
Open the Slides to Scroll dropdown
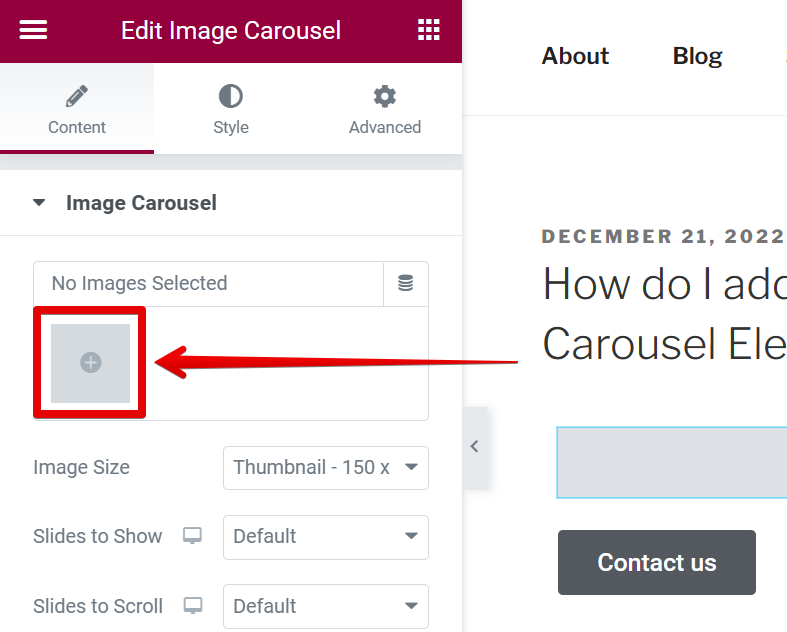(x=326, y=606)
